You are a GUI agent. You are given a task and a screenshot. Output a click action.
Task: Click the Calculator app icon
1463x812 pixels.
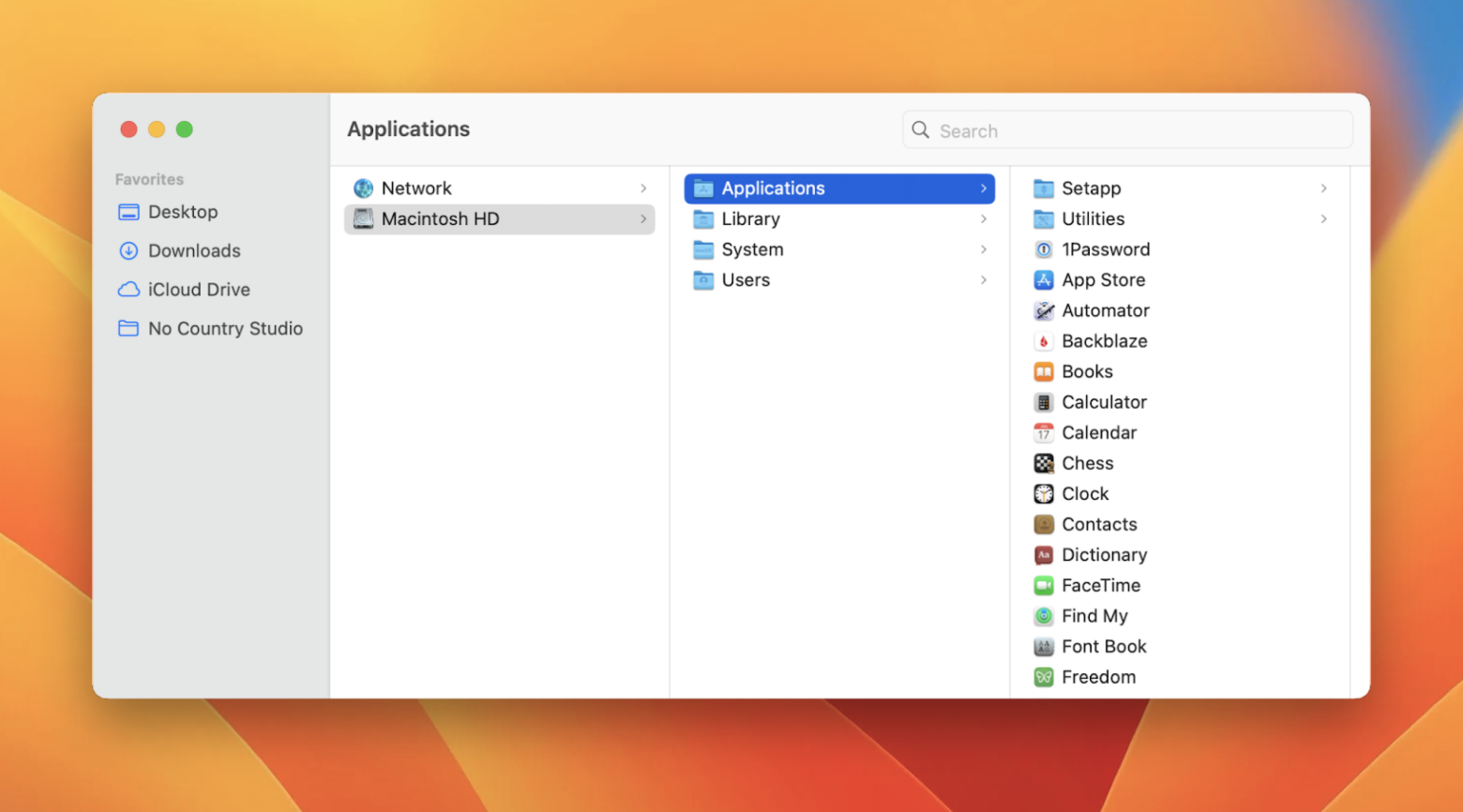[1044, 401]
